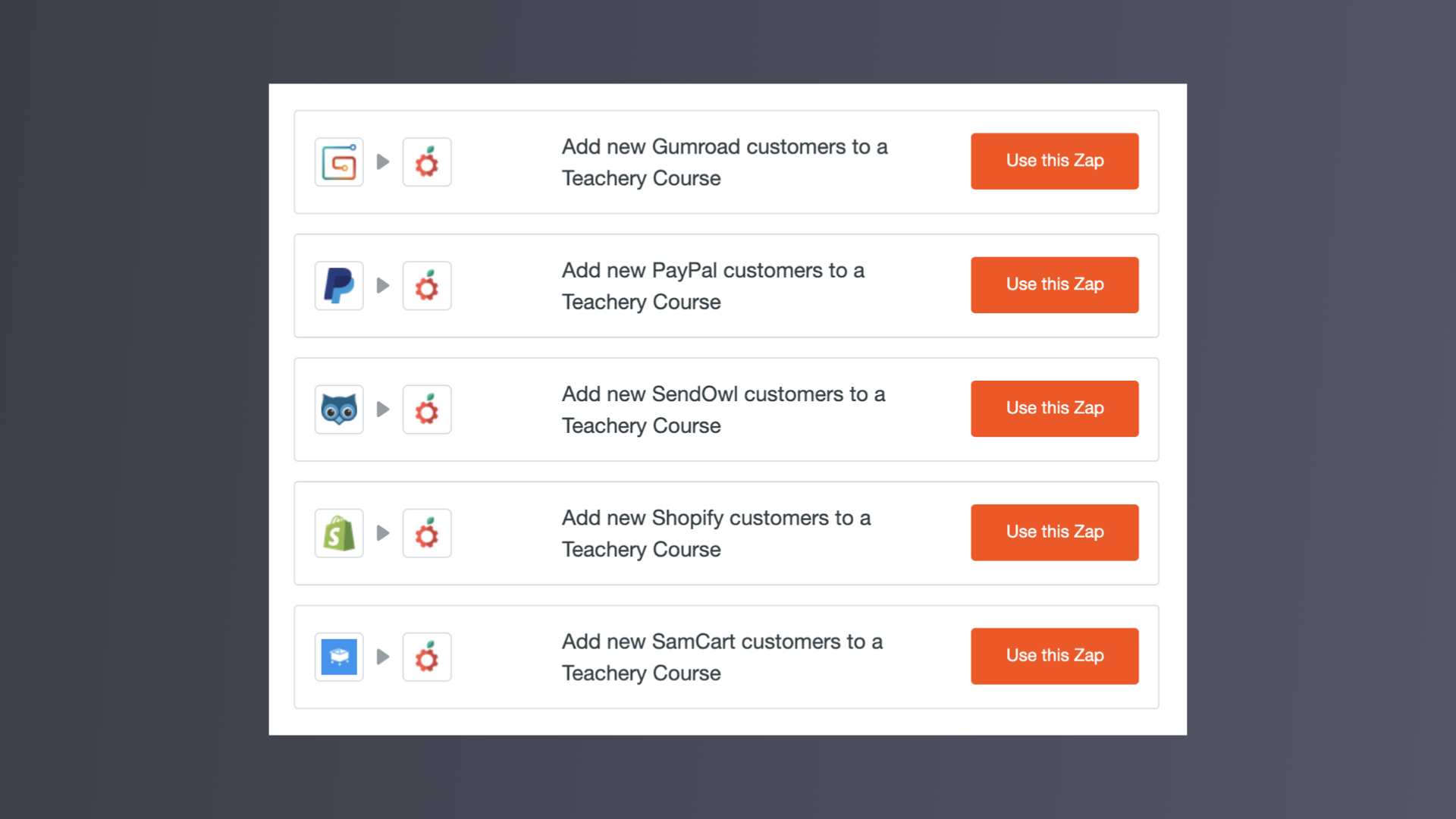This screenshot has width=1456, height=819.
Task: Open the SamCart to Teachery Zap title
Action: [722, 657]
